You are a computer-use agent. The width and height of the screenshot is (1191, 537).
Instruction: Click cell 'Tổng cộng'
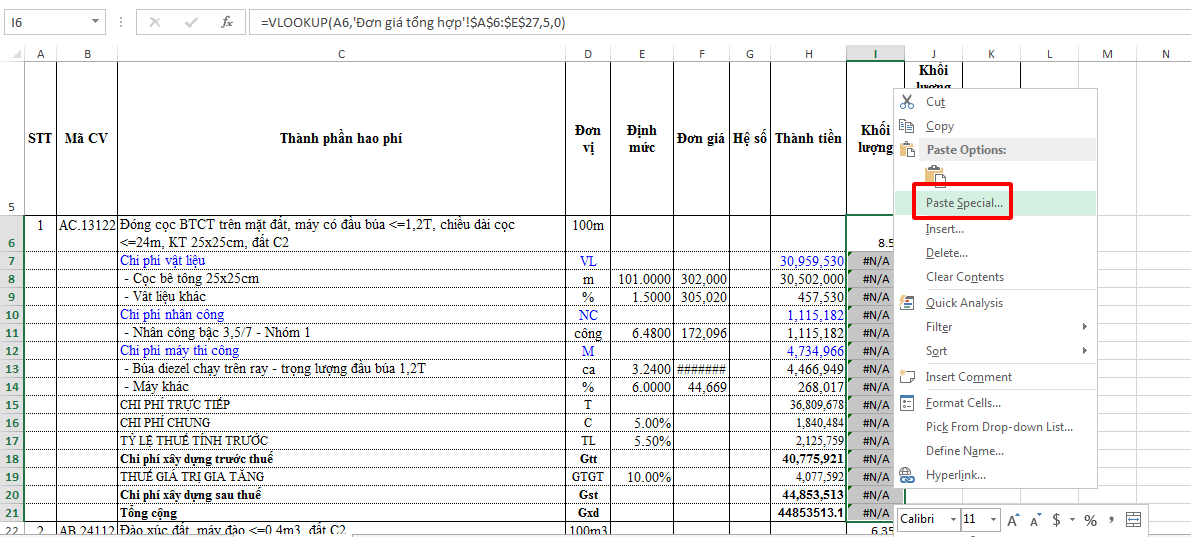[341, 513]
